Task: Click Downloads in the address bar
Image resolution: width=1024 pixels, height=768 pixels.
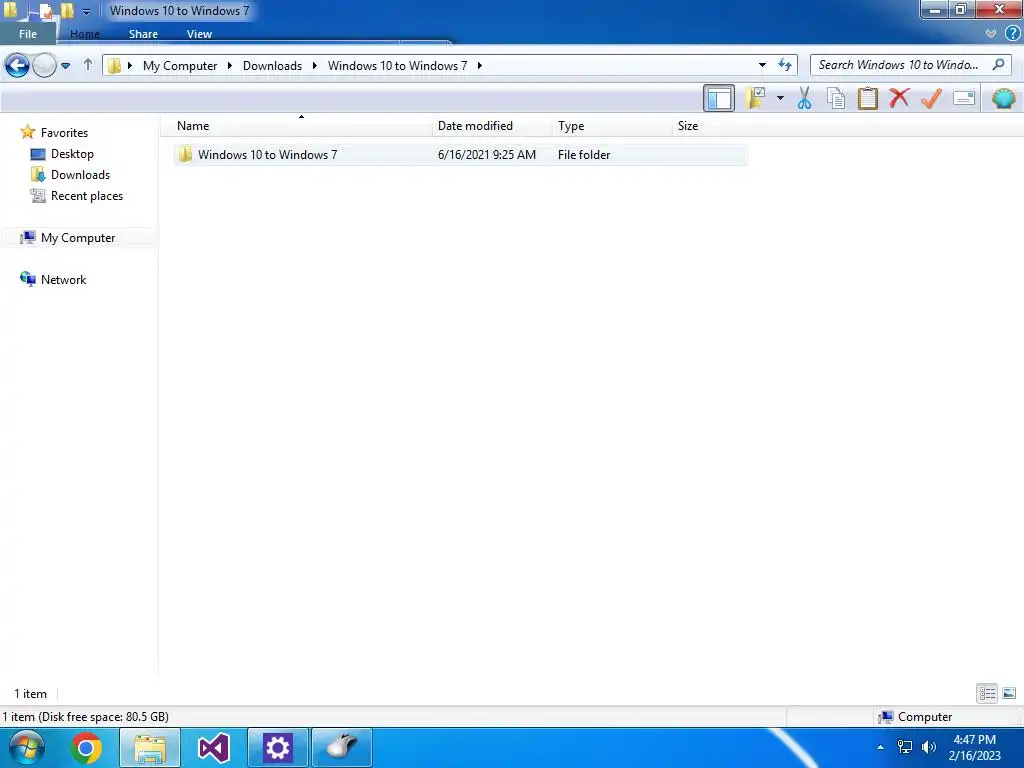Action: pyautogui.click(x=272, y=65)
